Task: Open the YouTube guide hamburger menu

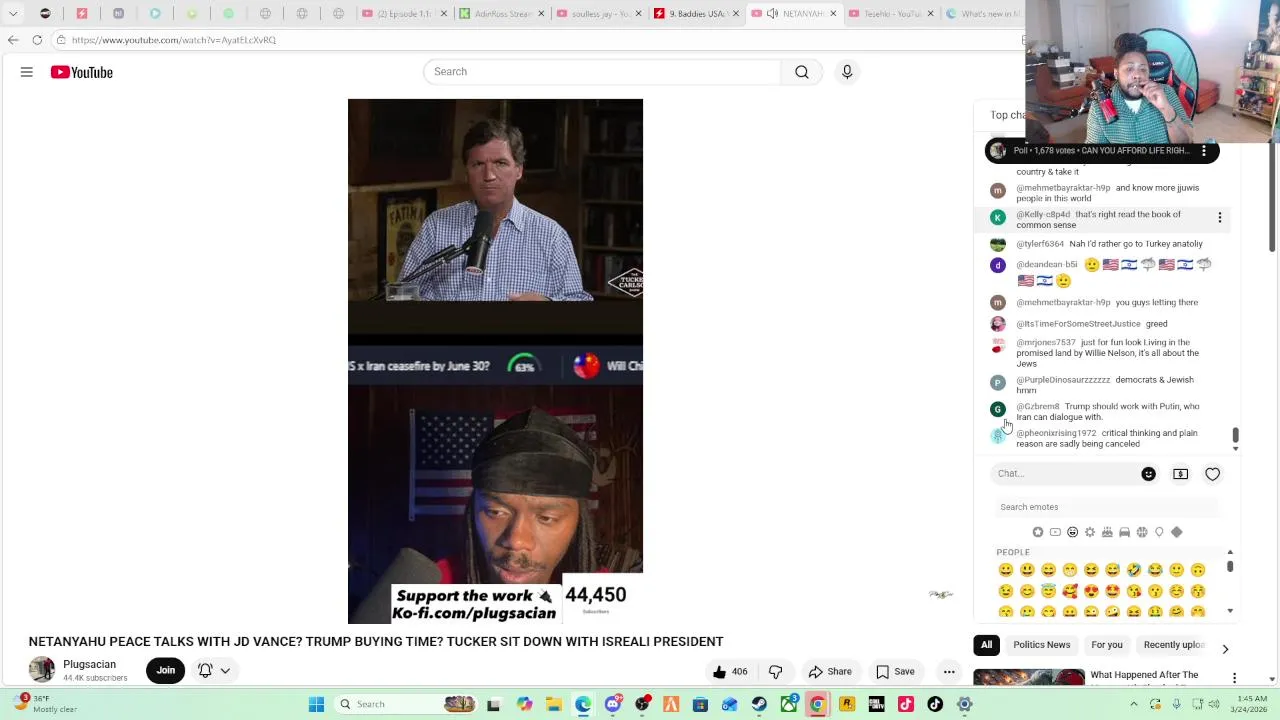Action: click(27, 72)
